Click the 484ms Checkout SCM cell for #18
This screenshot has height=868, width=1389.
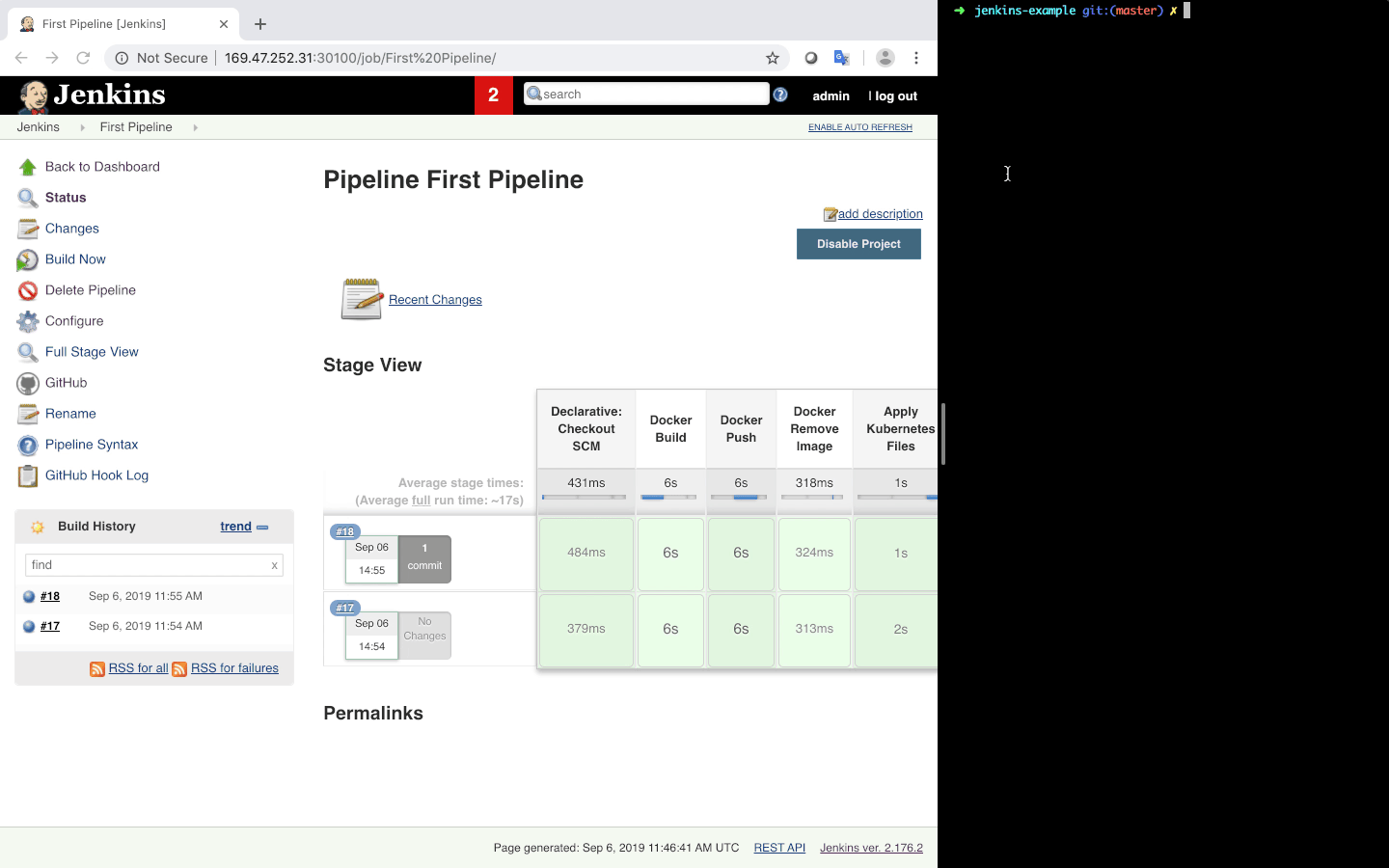(586, 554)
